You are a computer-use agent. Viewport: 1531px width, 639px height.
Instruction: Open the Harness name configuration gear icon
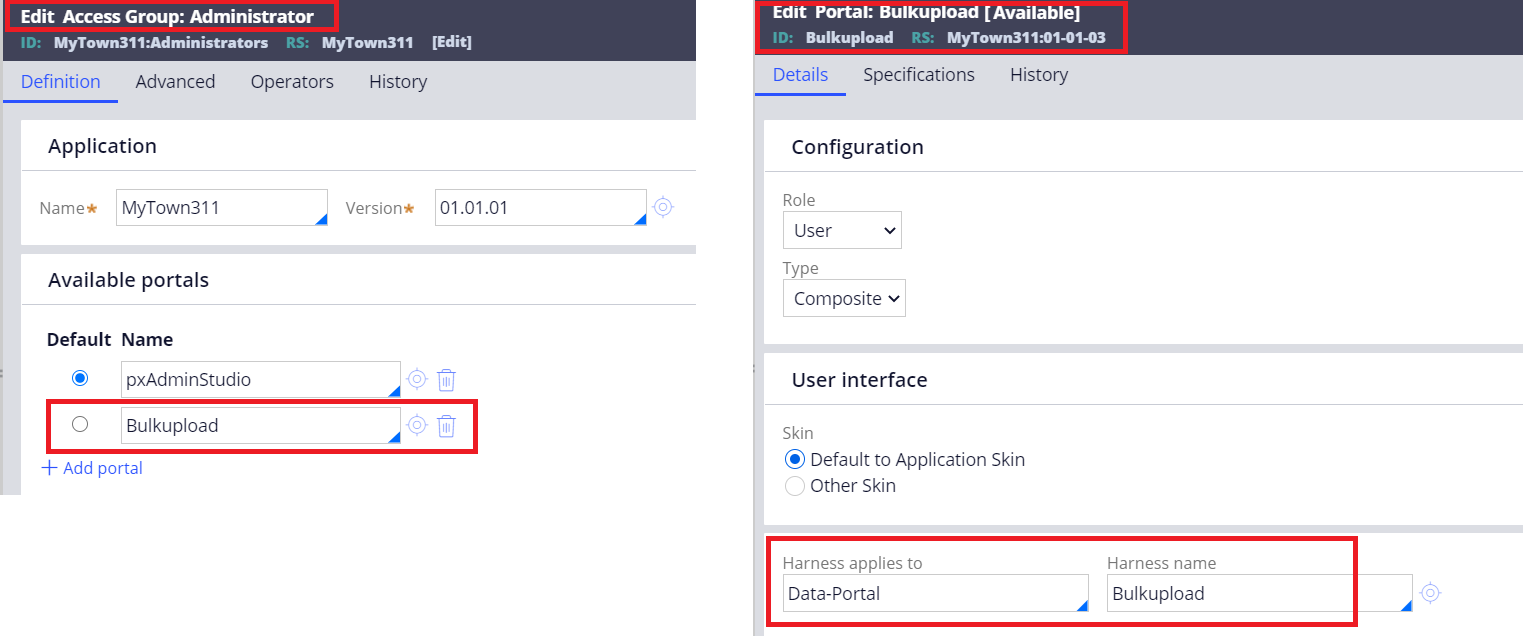[1430, 593]
